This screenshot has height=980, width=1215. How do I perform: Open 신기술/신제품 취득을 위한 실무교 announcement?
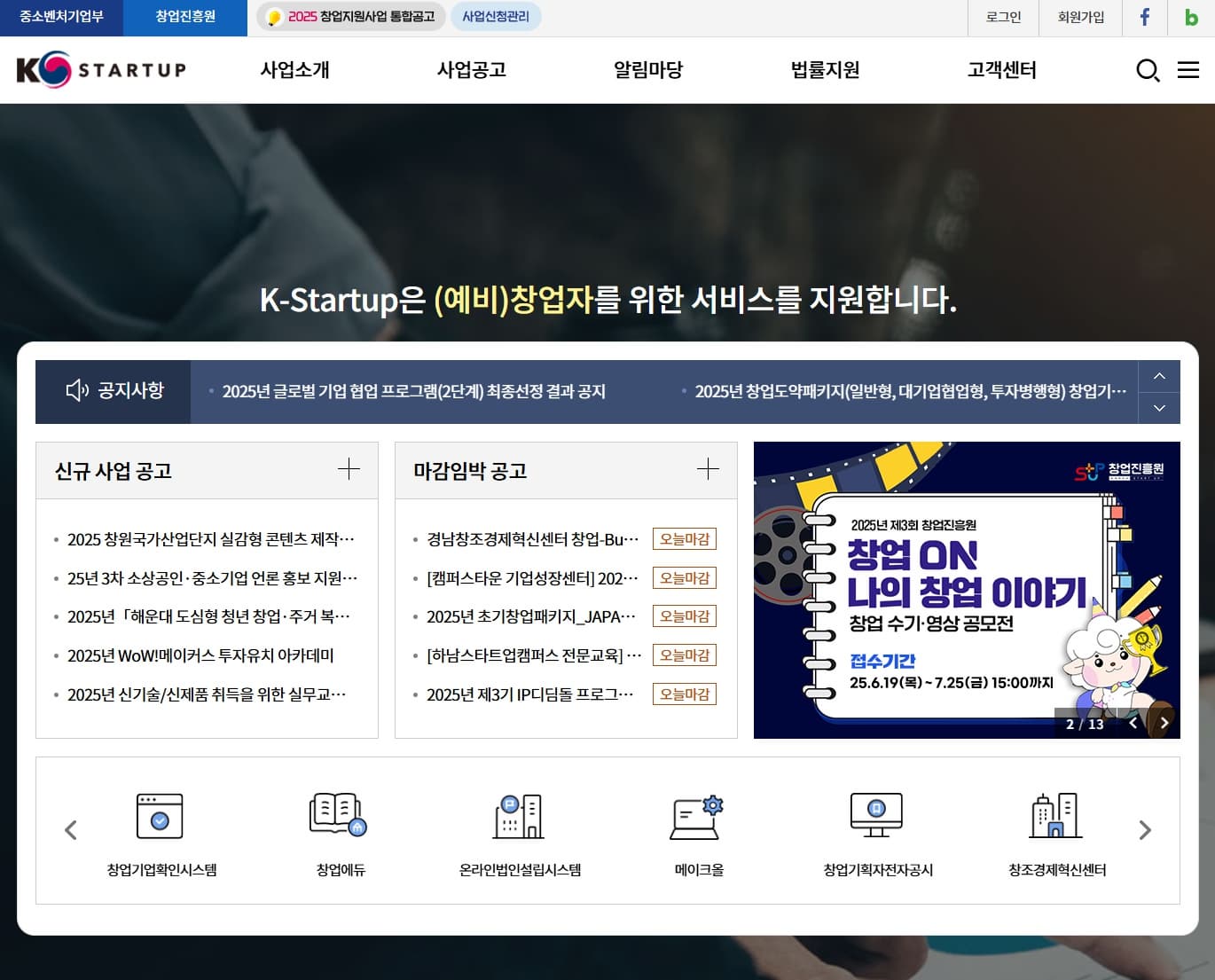pyautogui.click(x=207, y=694)
